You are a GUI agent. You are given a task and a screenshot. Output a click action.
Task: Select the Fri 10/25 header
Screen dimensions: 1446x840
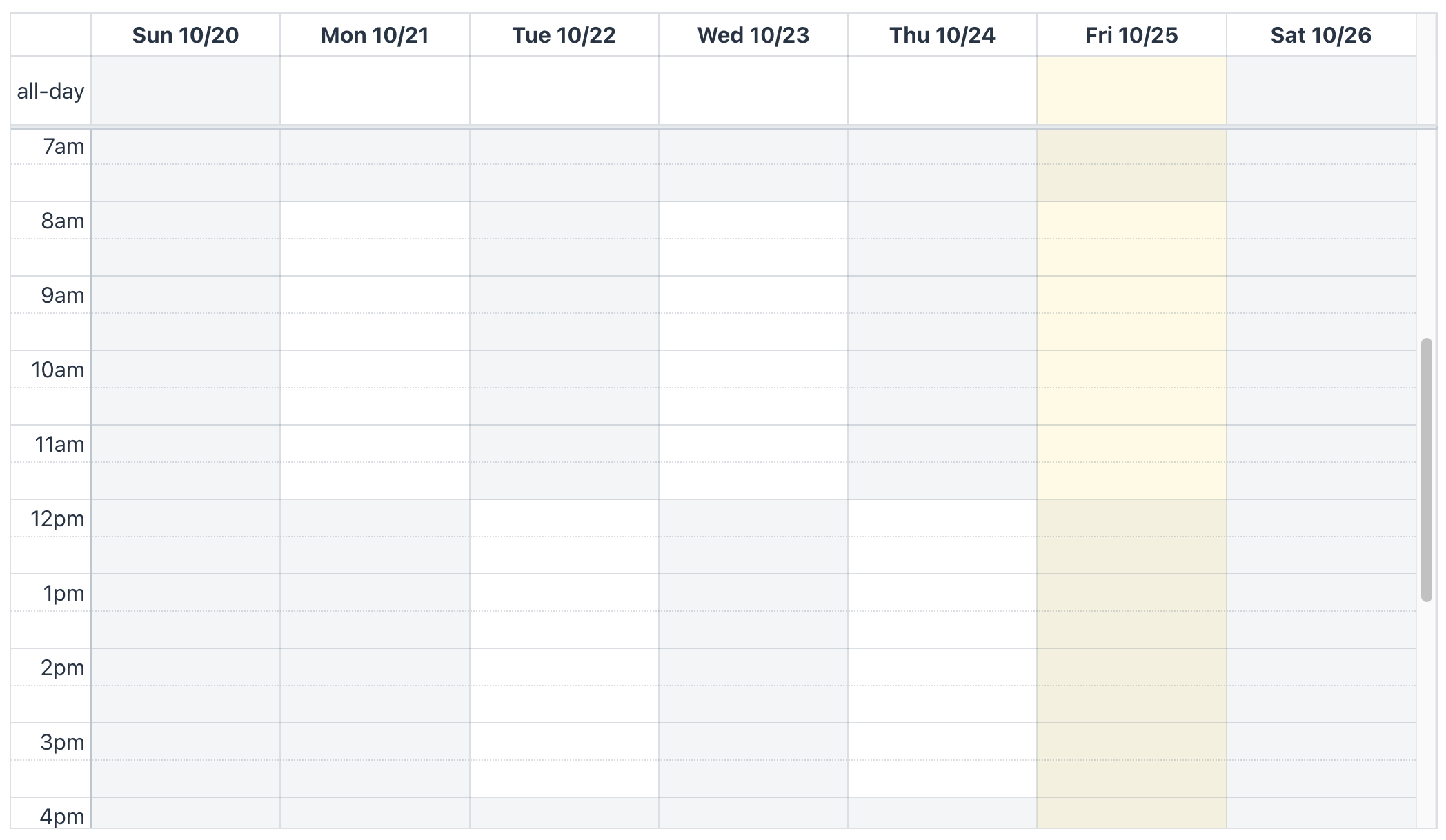click(x=1131, y=35)
